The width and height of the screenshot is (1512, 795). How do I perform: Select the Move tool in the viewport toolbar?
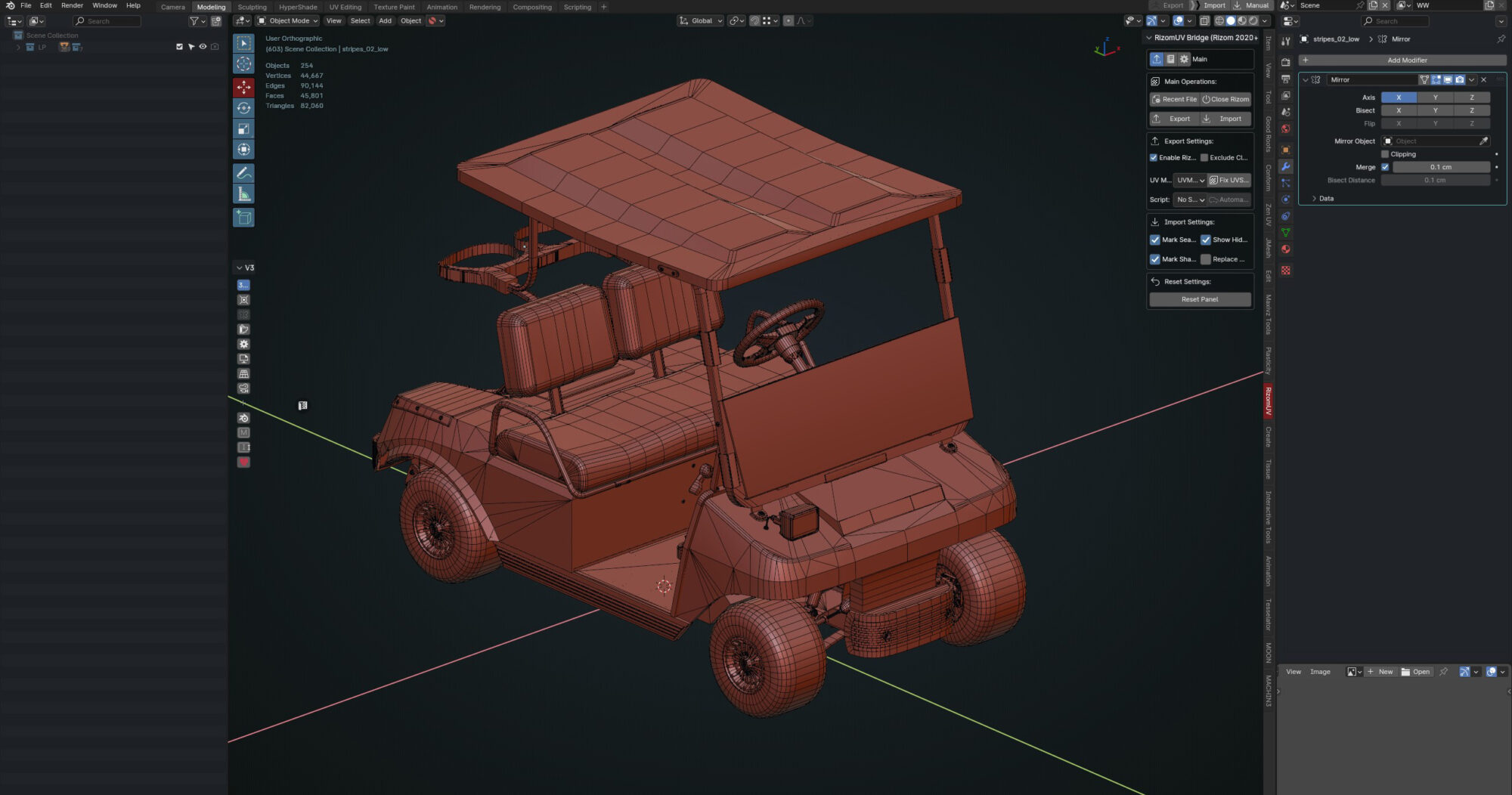pyautogui.click(x=243, y=87)
